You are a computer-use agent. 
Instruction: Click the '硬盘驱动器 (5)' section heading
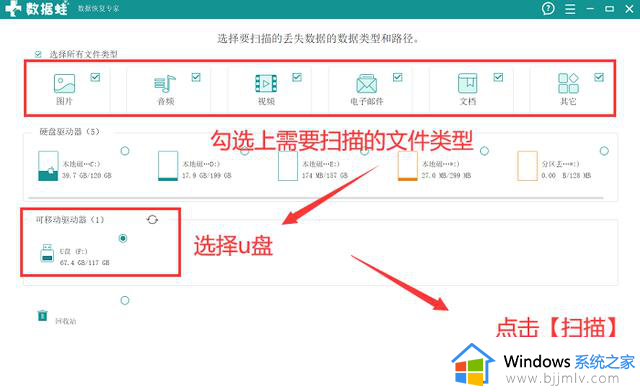pyautogui.click(x=69, y=131)
